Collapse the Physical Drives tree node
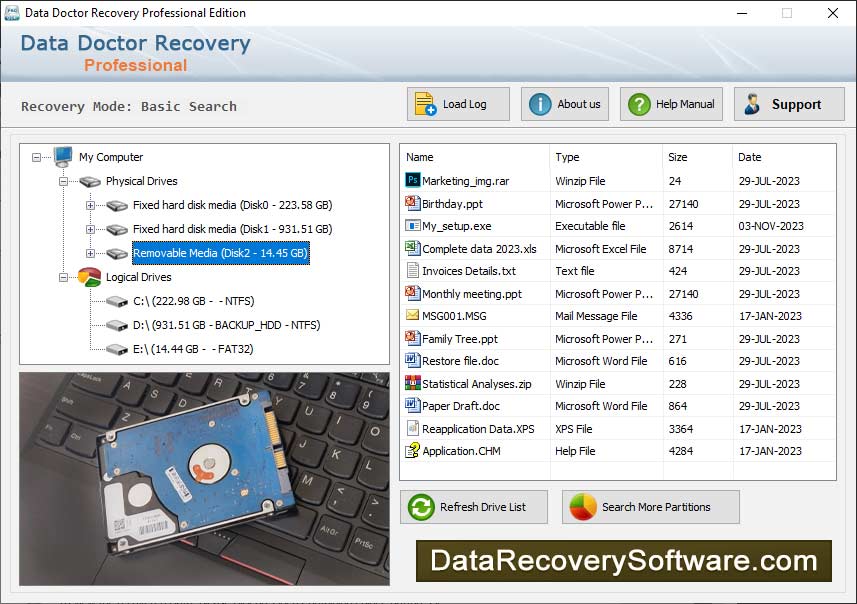The width and height of the screenshot is (857, 604). click(x=63, y=181)
